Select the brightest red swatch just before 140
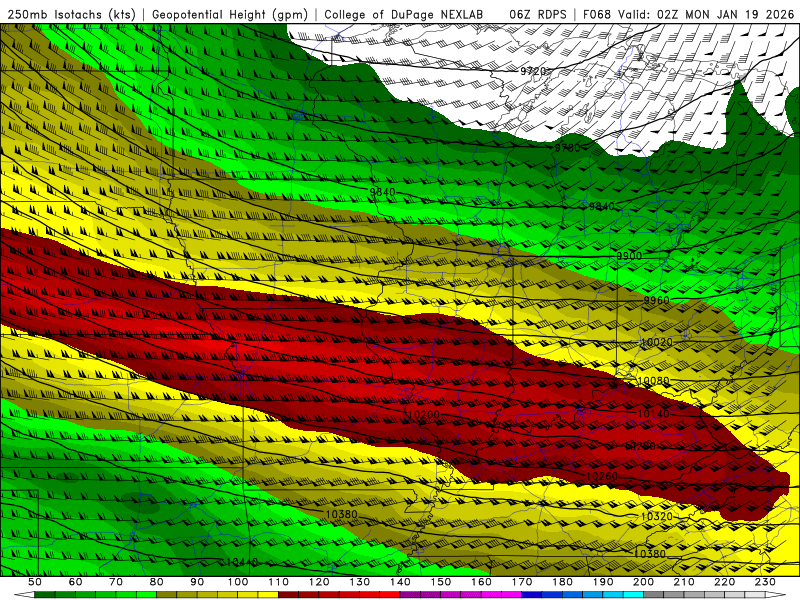This screenshot has width=800, height=600. coord(390,595)
